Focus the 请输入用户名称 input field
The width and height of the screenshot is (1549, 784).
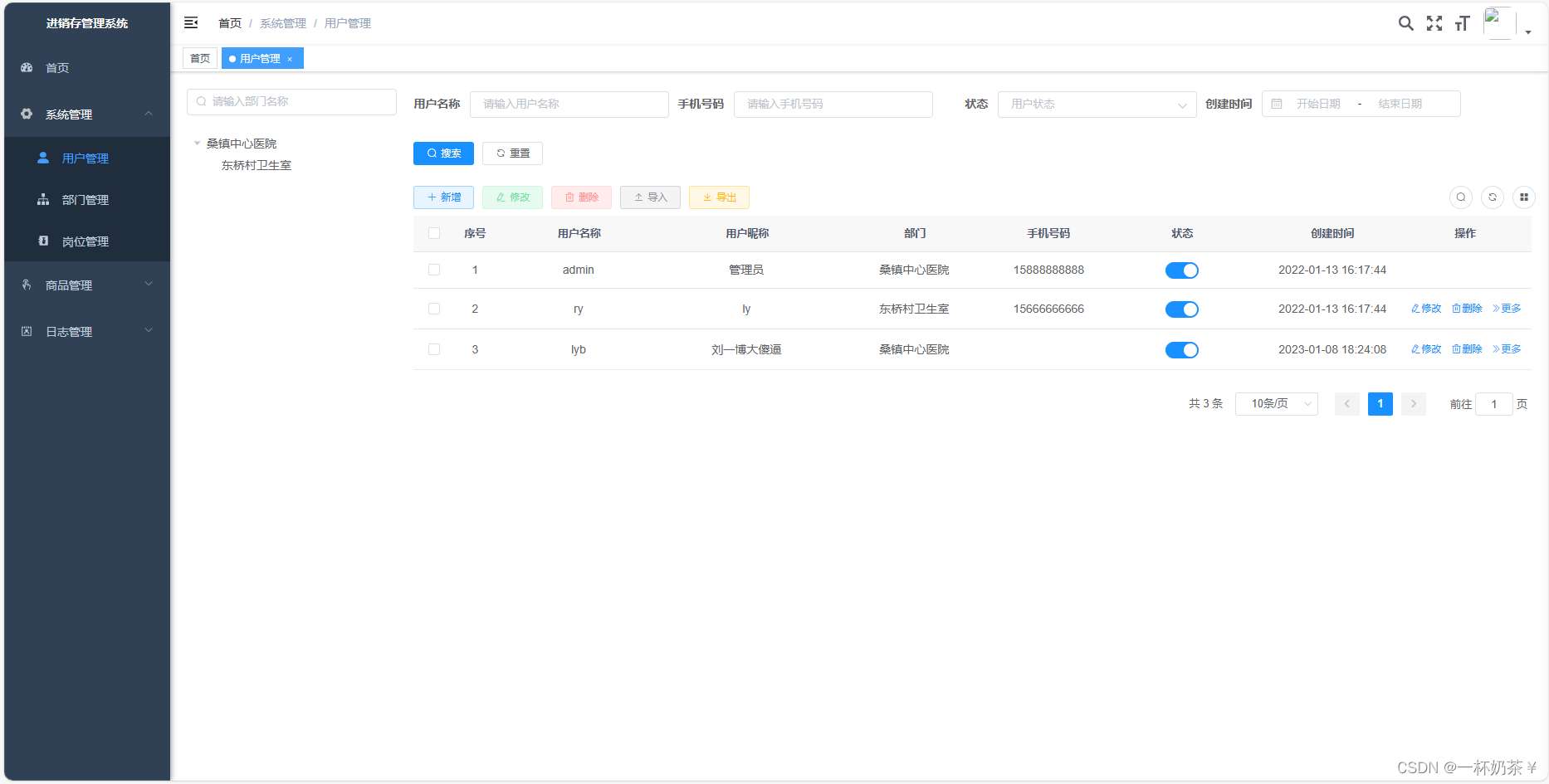[569, 104]
